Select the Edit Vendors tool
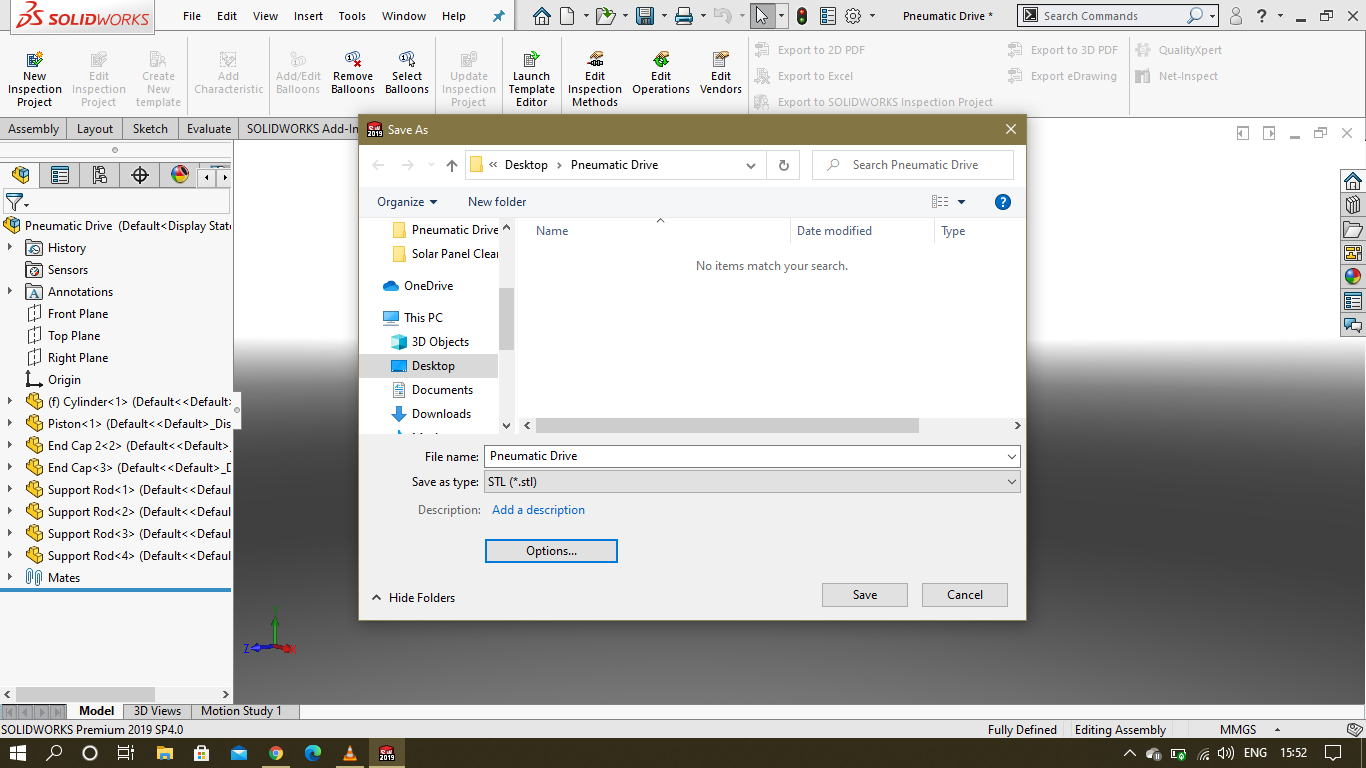The height and width of the screenshot is (768, 1366). pyautogui.click(x=720, y=72)
